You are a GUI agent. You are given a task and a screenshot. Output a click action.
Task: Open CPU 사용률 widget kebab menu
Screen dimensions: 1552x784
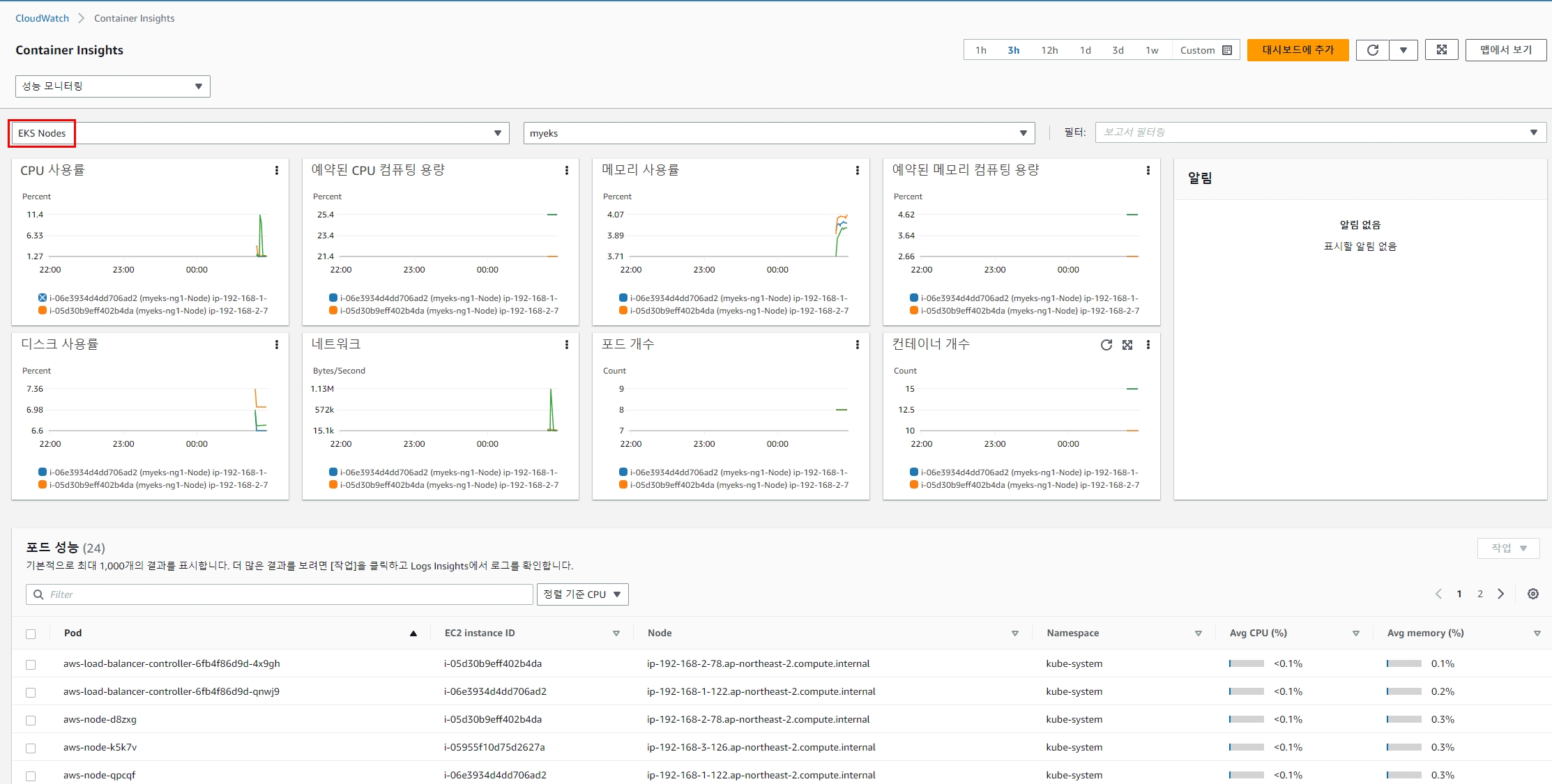(x=277, y=171)
